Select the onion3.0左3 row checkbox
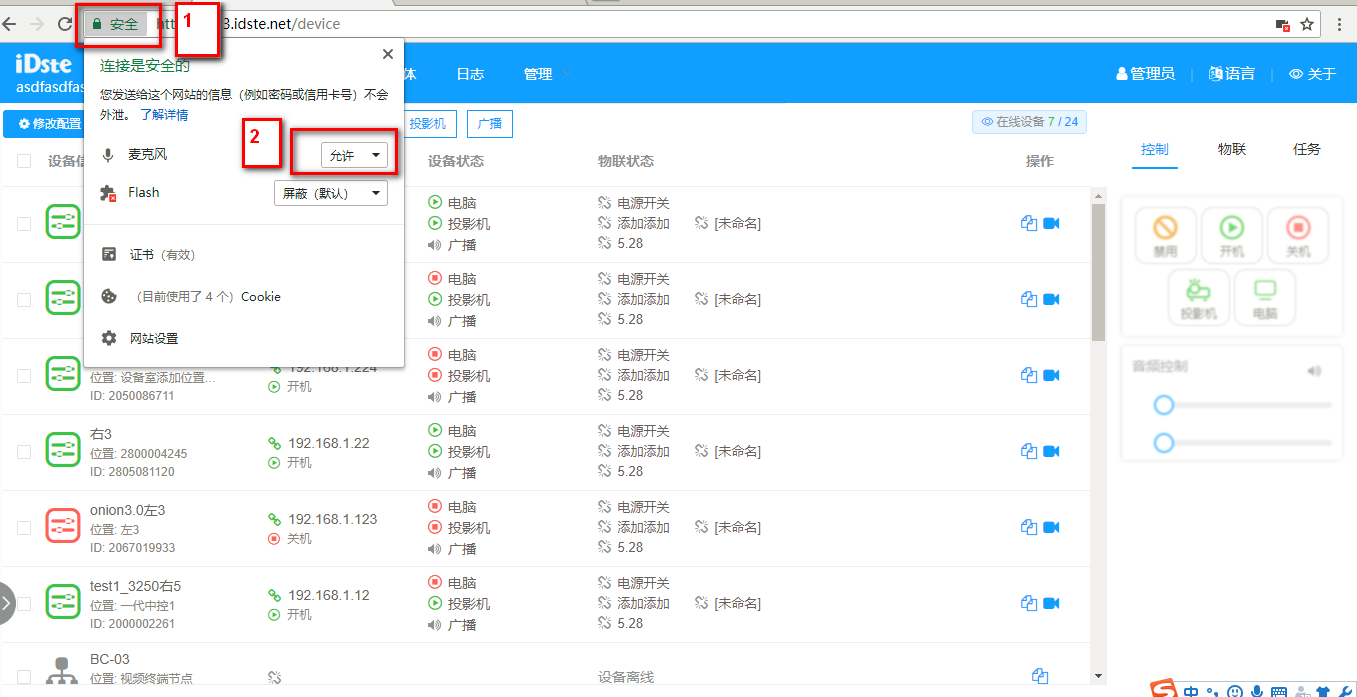 [x=24, y=528]
